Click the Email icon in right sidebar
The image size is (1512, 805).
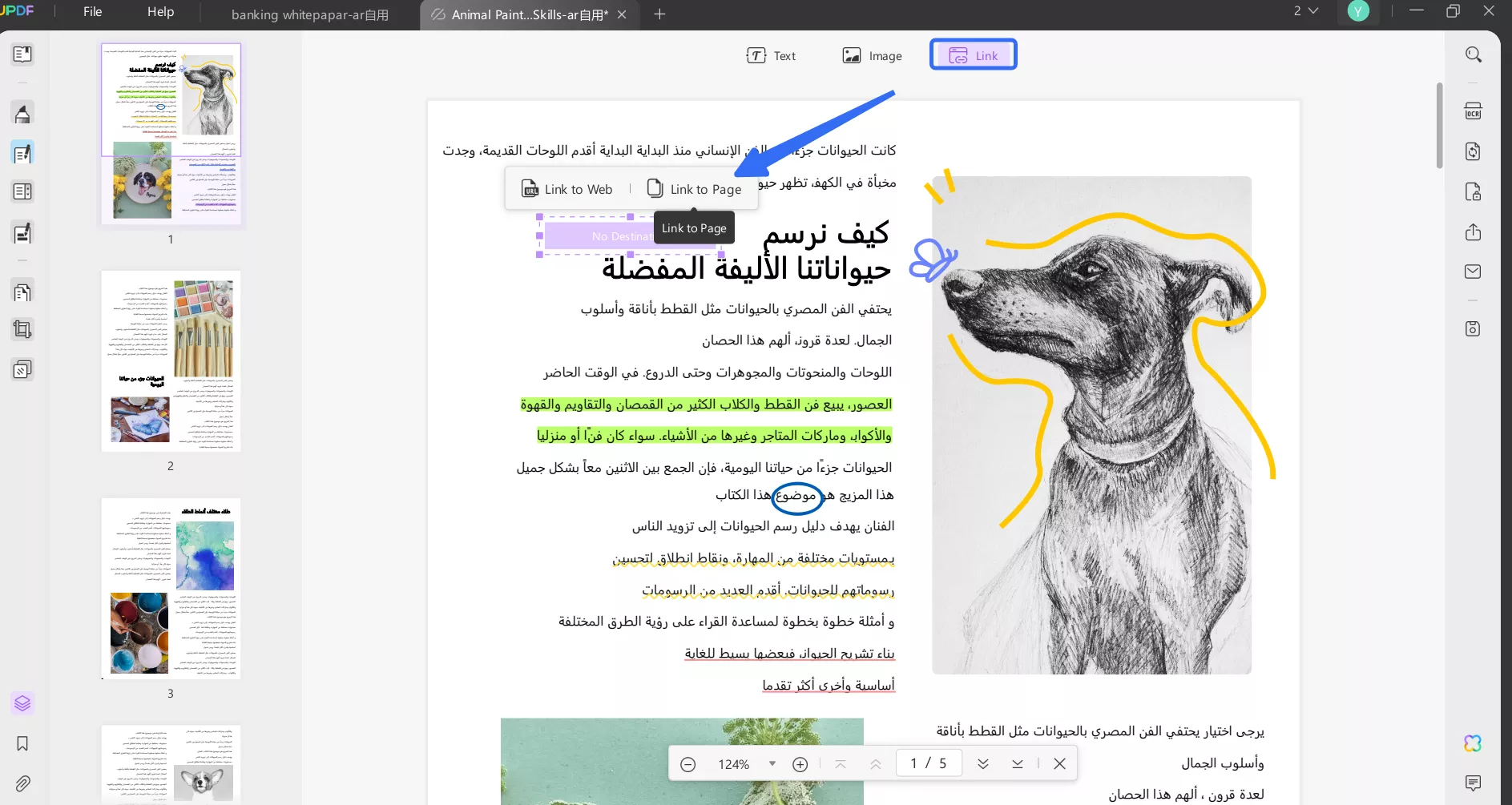[x=1473, y=272]
